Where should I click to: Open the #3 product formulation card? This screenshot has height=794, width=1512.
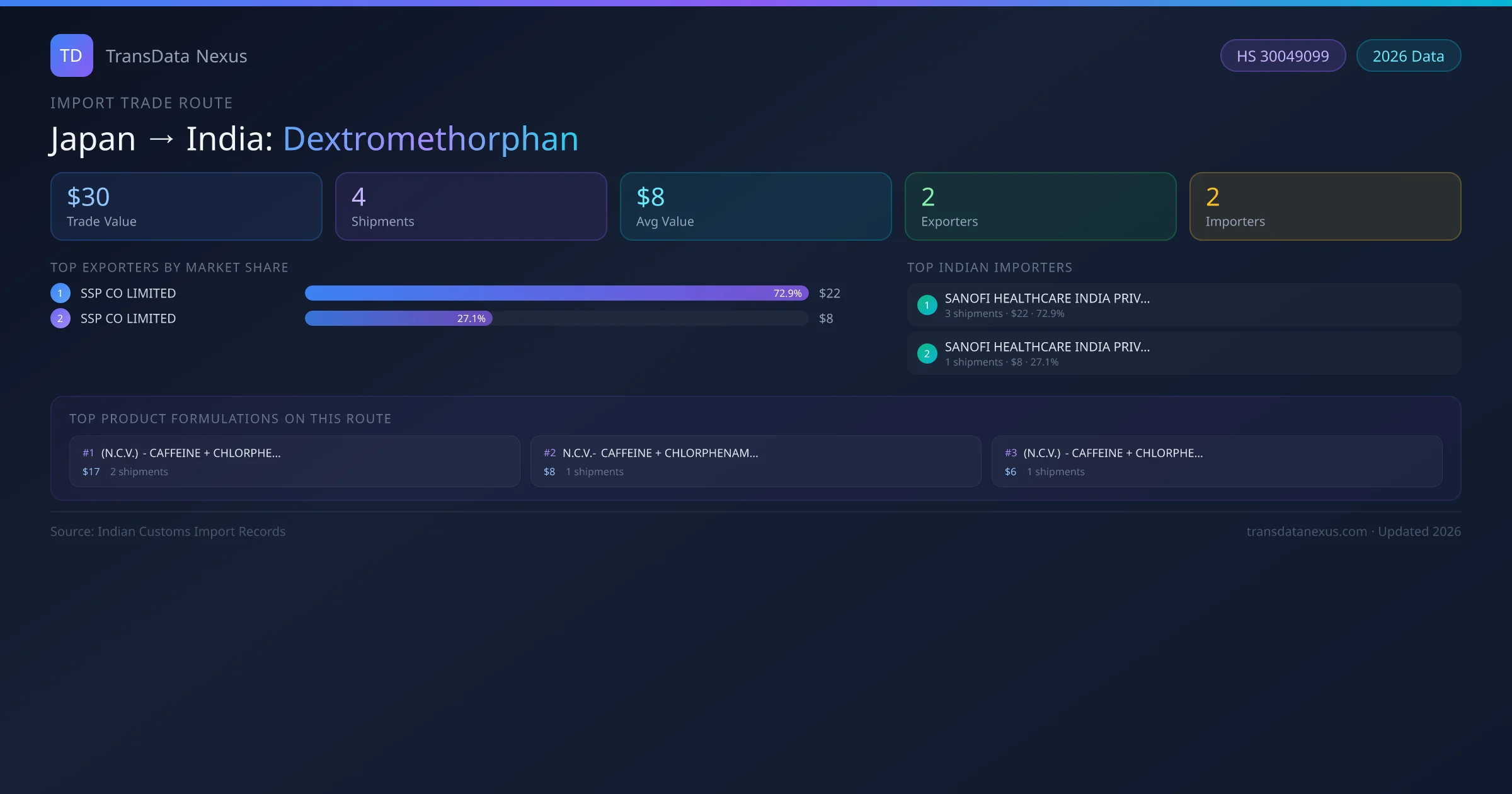tap(1217, 461)
